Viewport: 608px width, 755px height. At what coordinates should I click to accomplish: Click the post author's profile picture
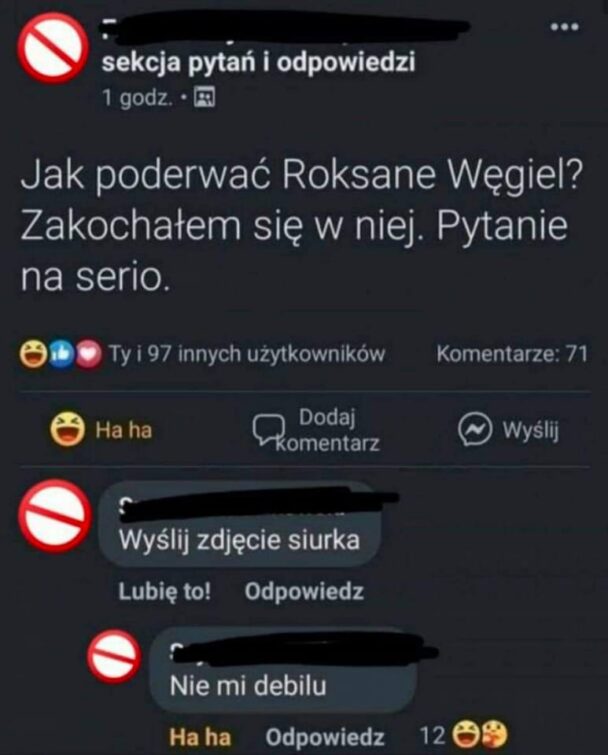click(53, 48)
